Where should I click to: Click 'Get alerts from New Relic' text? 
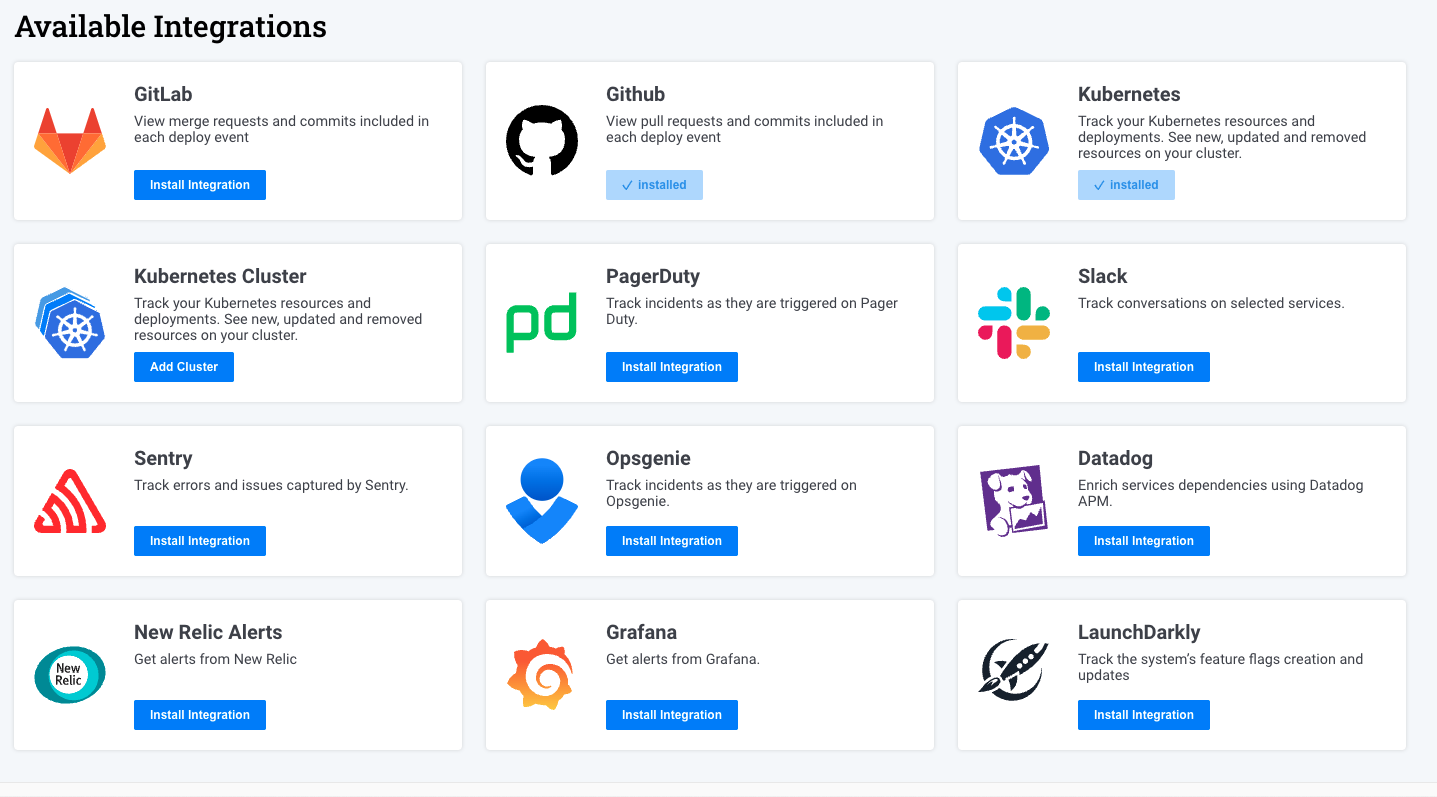tap(215, 659)
